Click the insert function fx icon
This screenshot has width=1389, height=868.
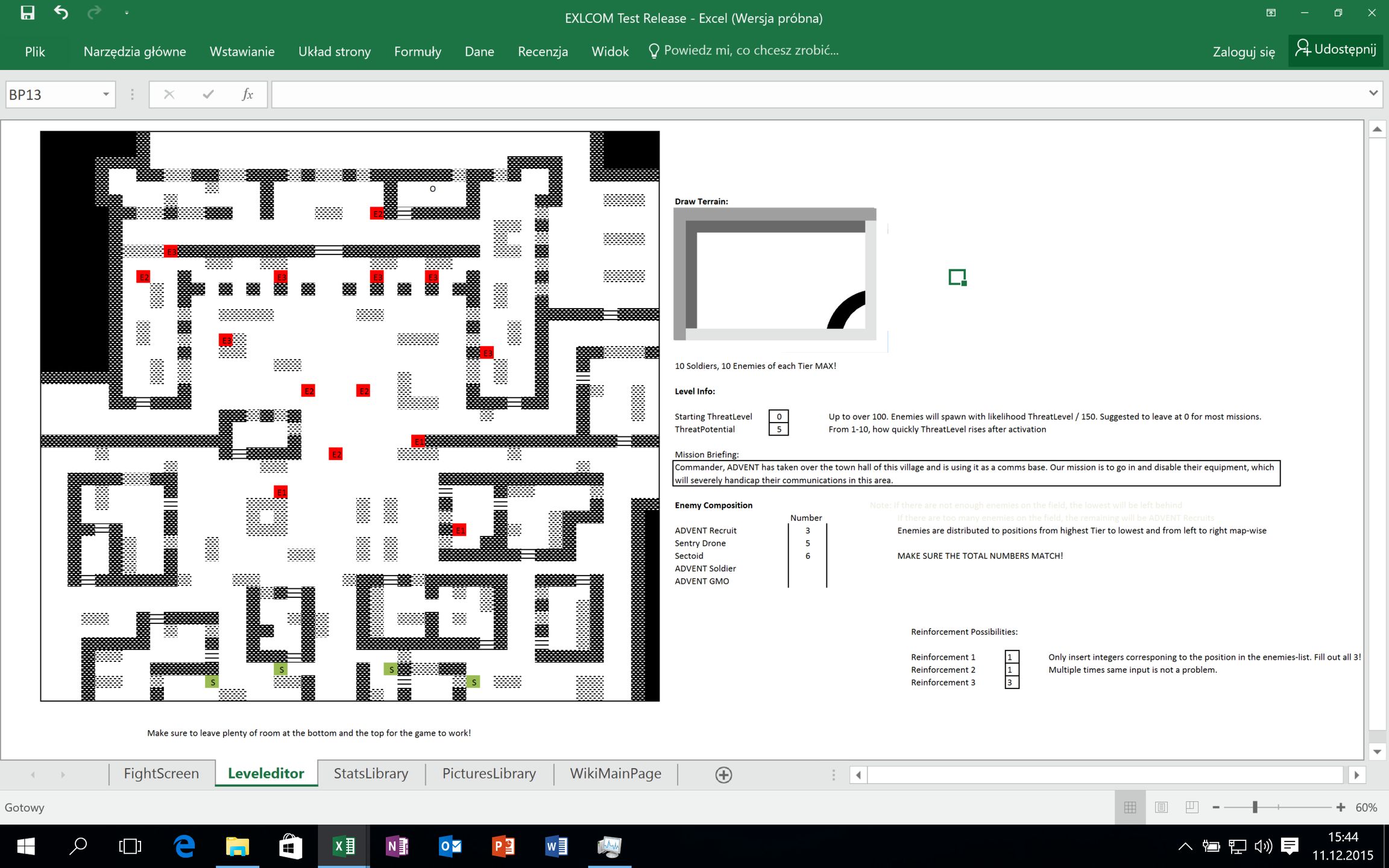click(x=247, y=94)
